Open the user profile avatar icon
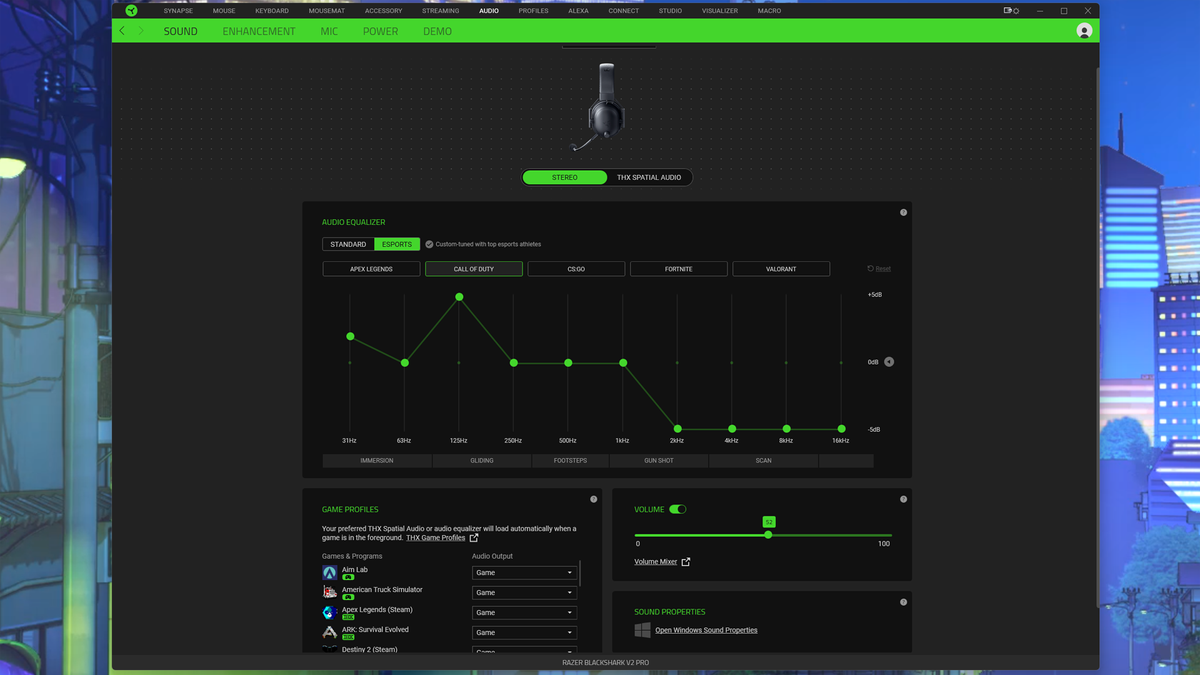This screenshot has height=675, width=1200. click(x=1084, y=31)
